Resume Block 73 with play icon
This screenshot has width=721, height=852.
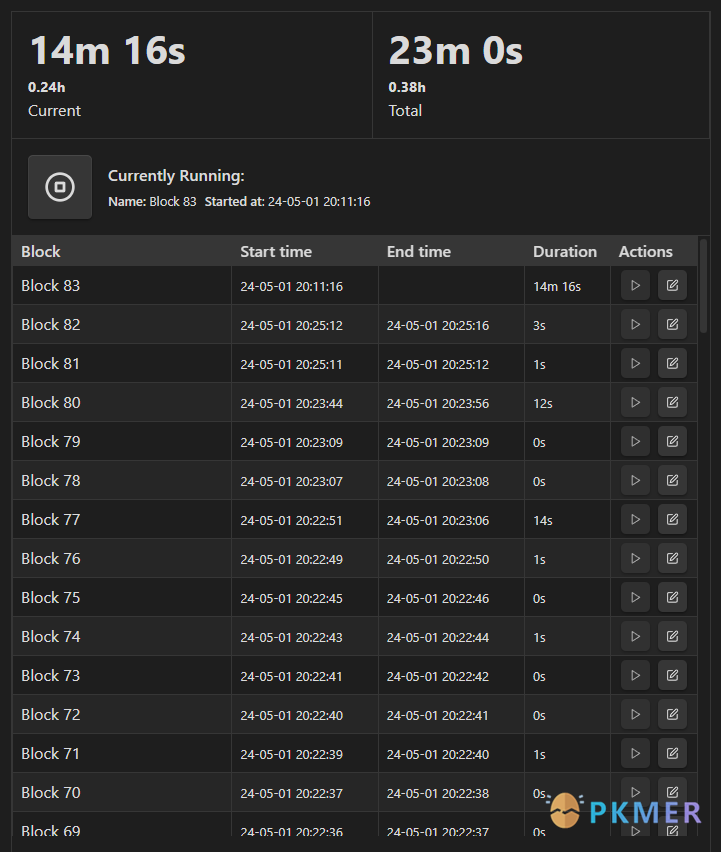635,676
